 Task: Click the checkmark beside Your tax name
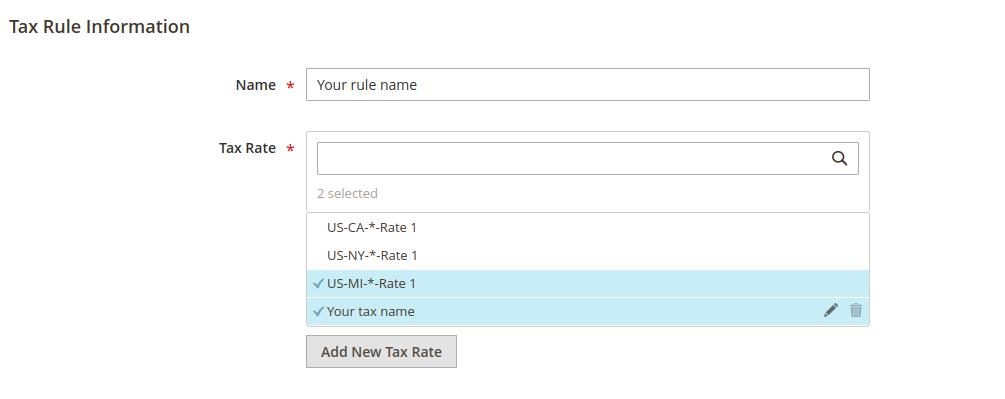click(318, 311)
